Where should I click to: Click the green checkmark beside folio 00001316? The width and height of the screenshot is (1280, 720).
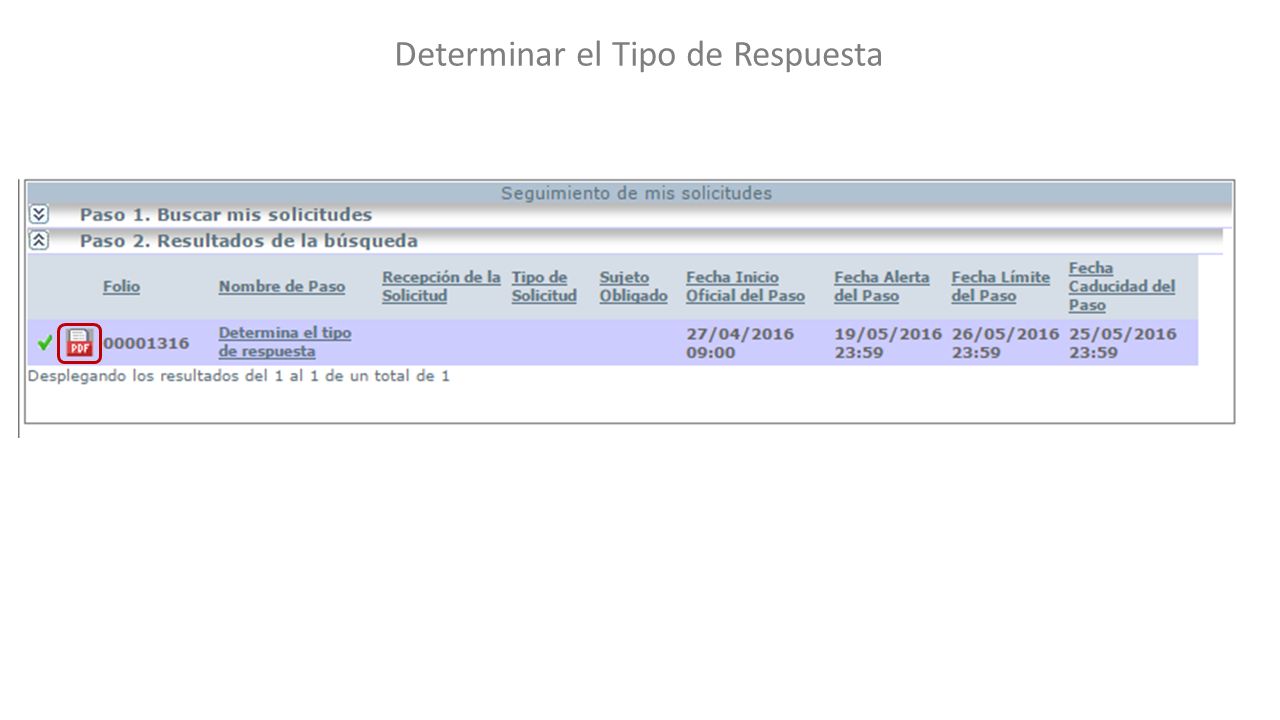coord(45,342)
